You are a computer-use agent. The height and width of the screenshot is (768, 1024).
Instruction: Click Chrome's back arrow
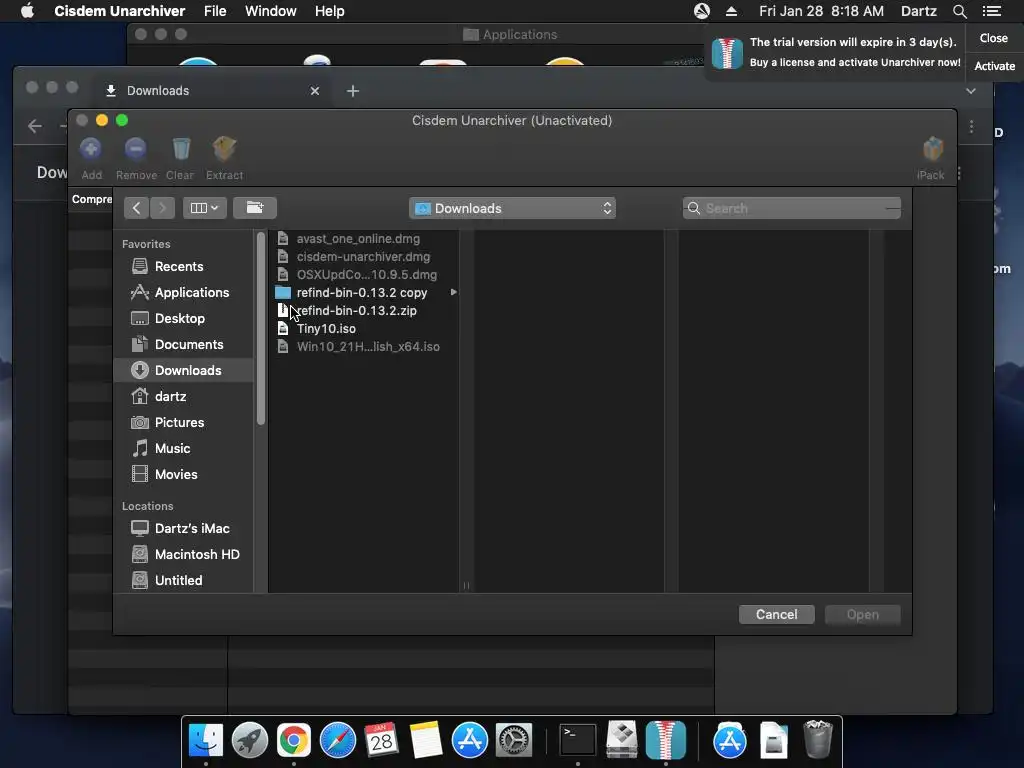[35, 126]
